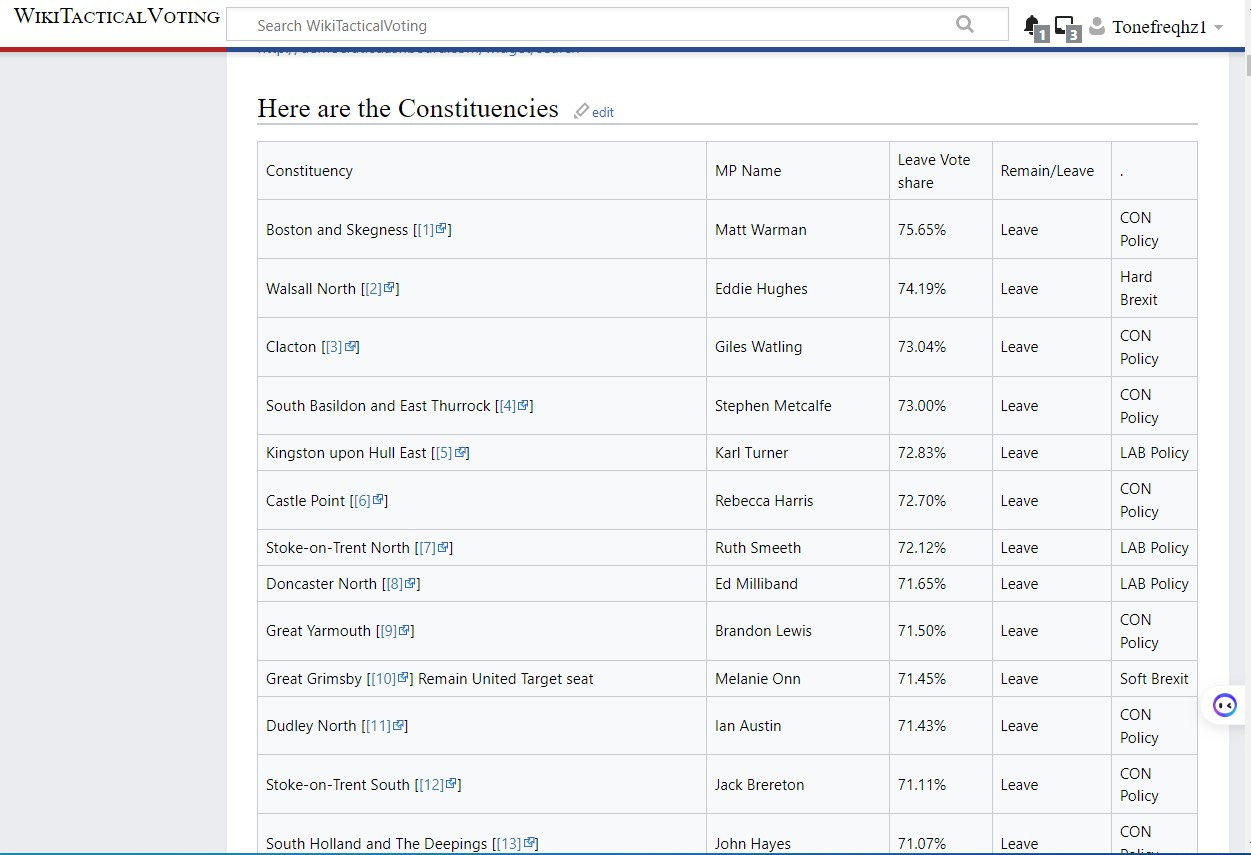The image size is (1251, 855).
Task: Click the 72.83% vote share cell
Action: click(x=940, y=453)
